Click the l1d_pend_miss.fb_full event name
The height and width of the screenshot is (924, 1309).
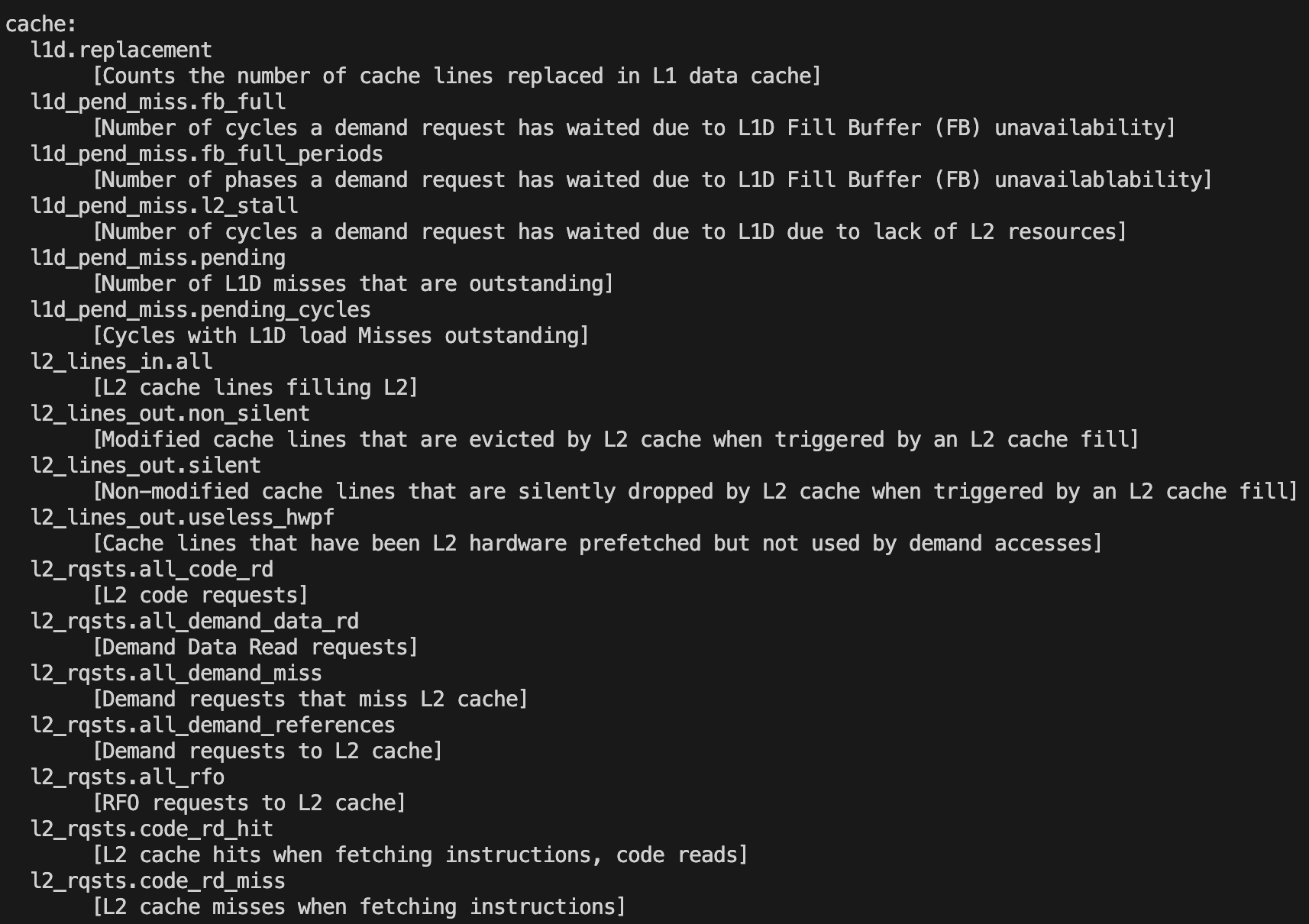(158, 102)
